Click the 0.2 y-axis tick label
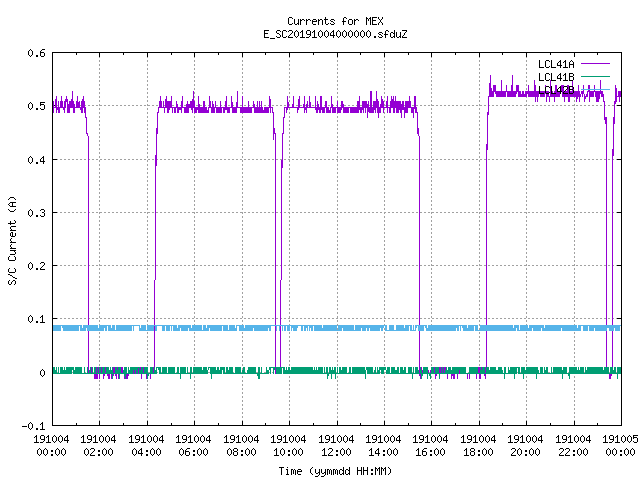Screen dimensions: 640x480 point(36,266)
